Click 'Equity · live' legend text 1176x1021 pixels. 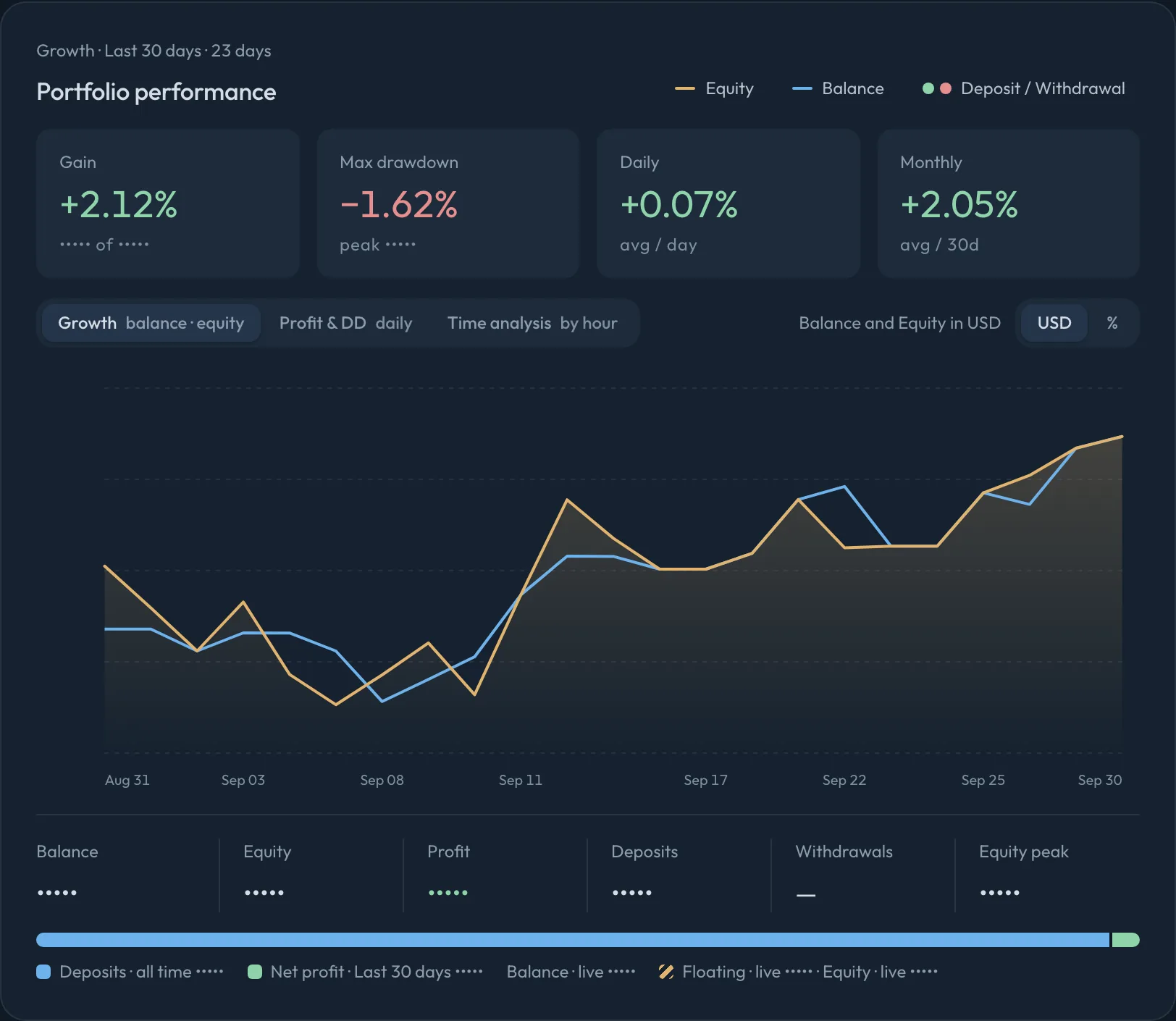[864, 972]
